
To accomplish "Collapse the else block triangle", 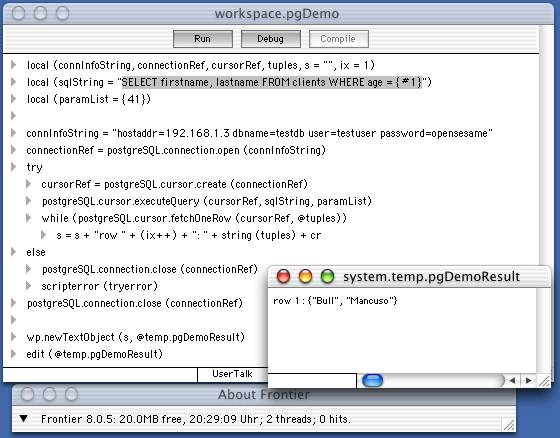I will click(x=14, y=252).
